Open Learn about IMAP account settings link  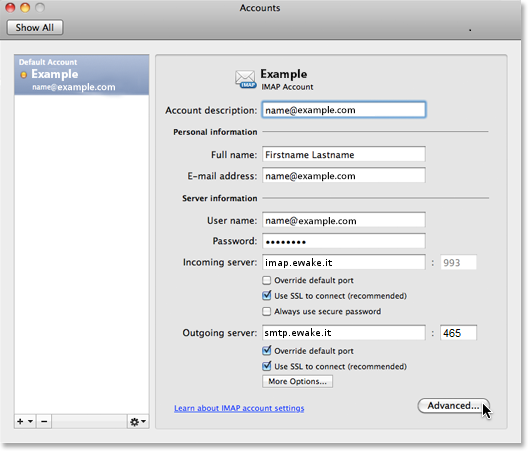coord(239,408)
